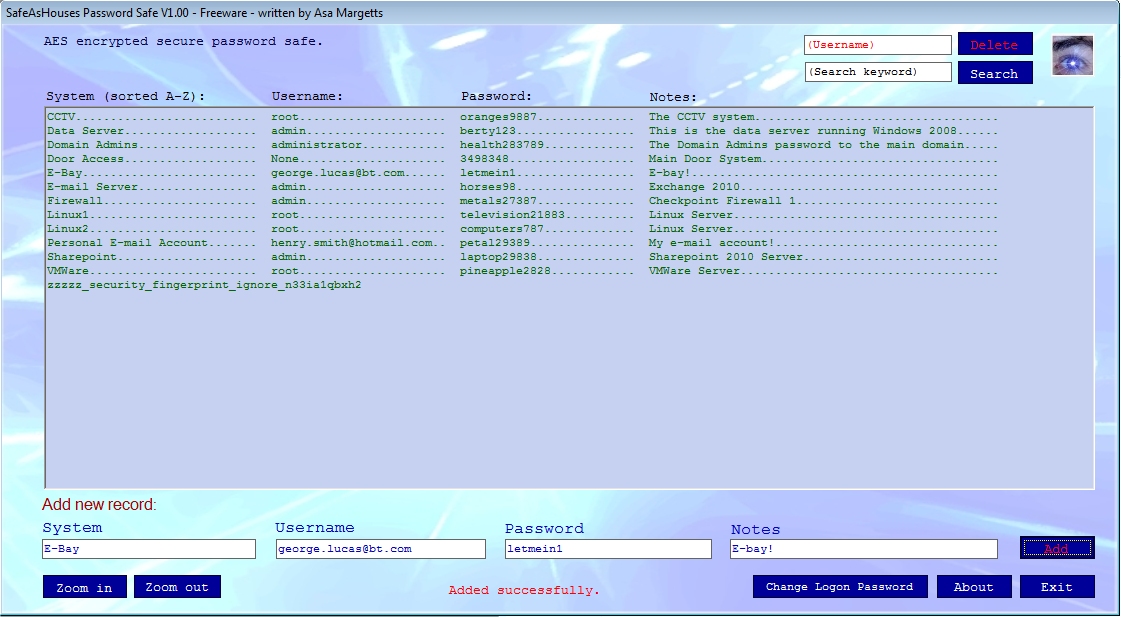Image resolution: width=1121 pixels, height=617 pixels.
Task: Click the AES encrypted secure password safe text
Action: 184,41
